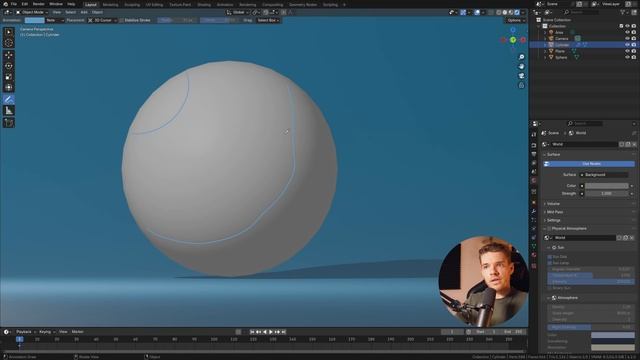Select the Add Cube tool

pyautogui.click(x=9, y=122)
